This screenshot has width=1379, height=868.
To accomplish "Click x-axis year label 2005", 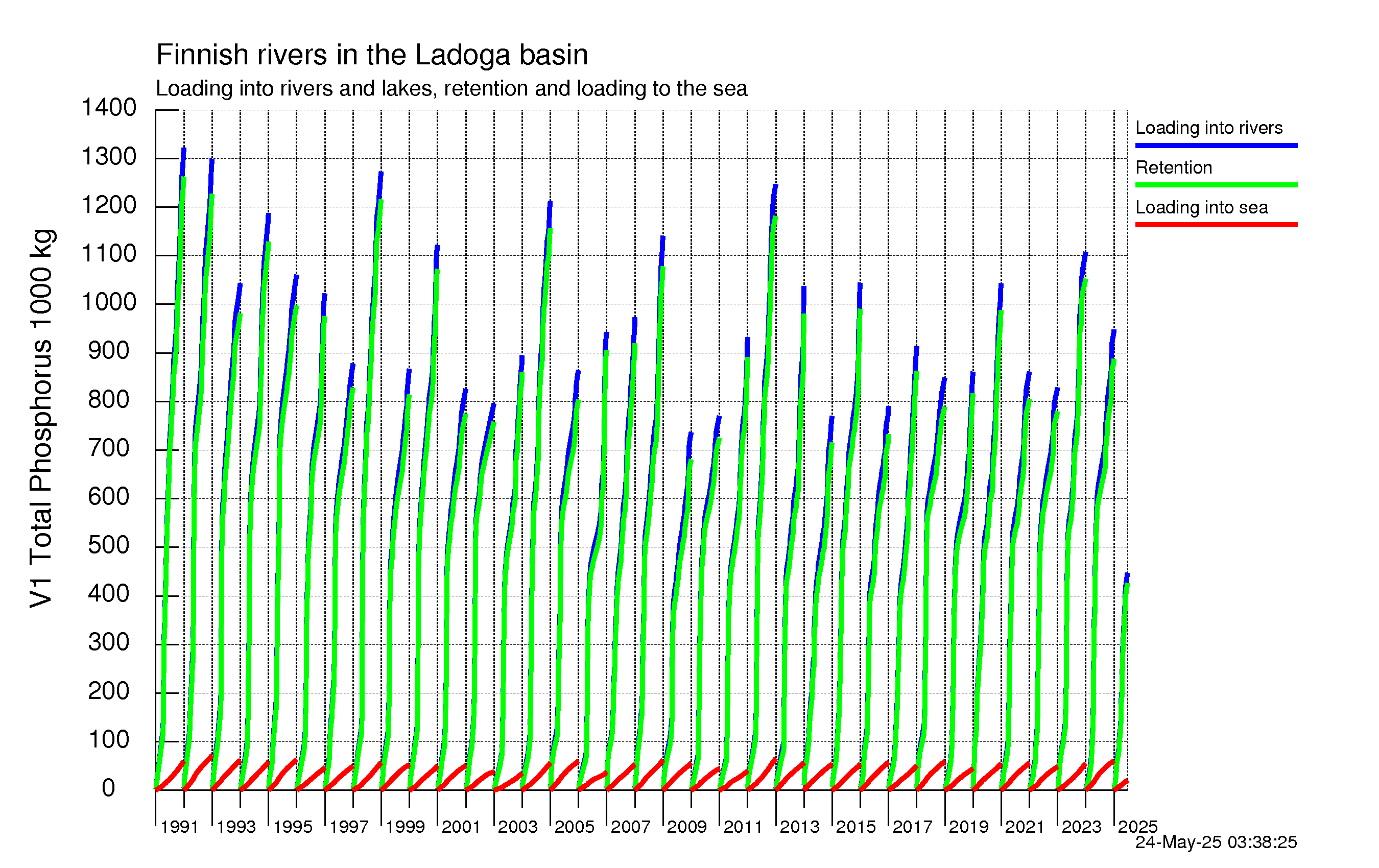I will pyautogui.click(x=575, y=827).
